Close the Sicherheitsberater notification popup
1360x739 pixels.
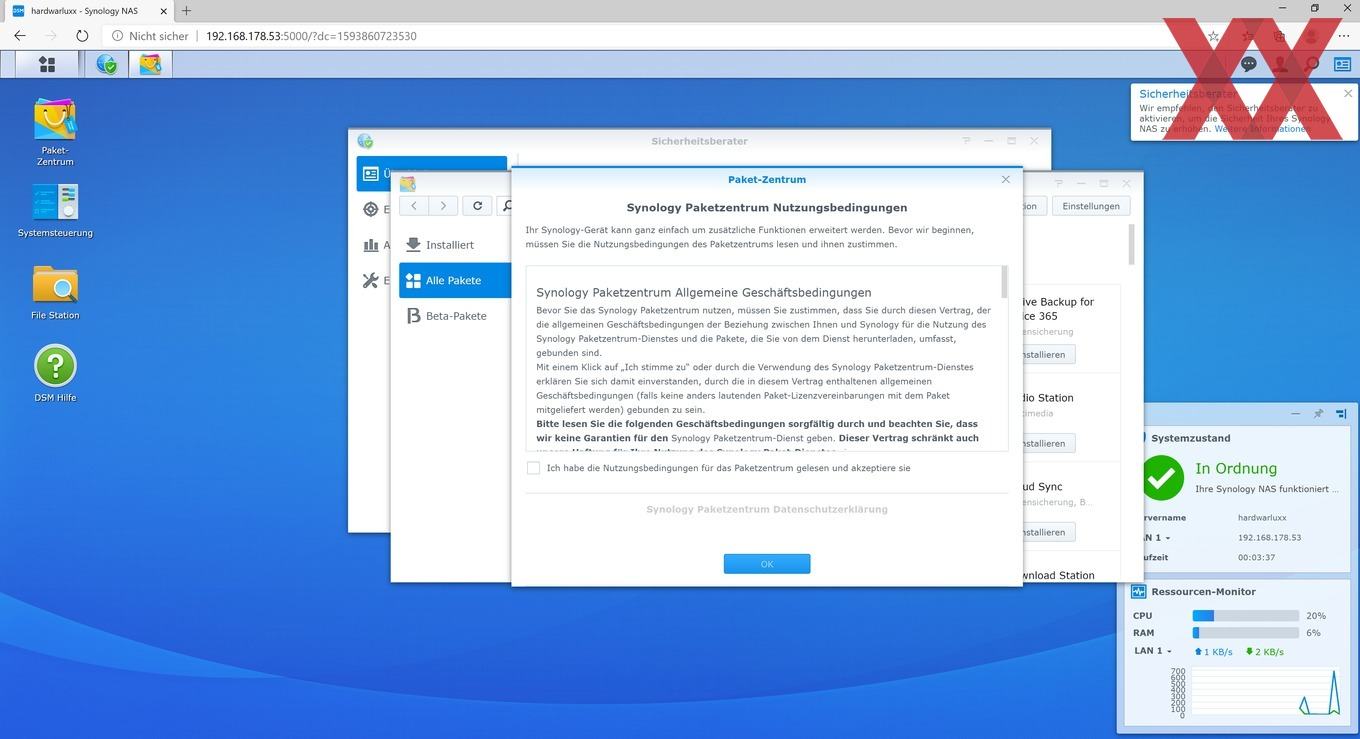[x=1349, y=92]
